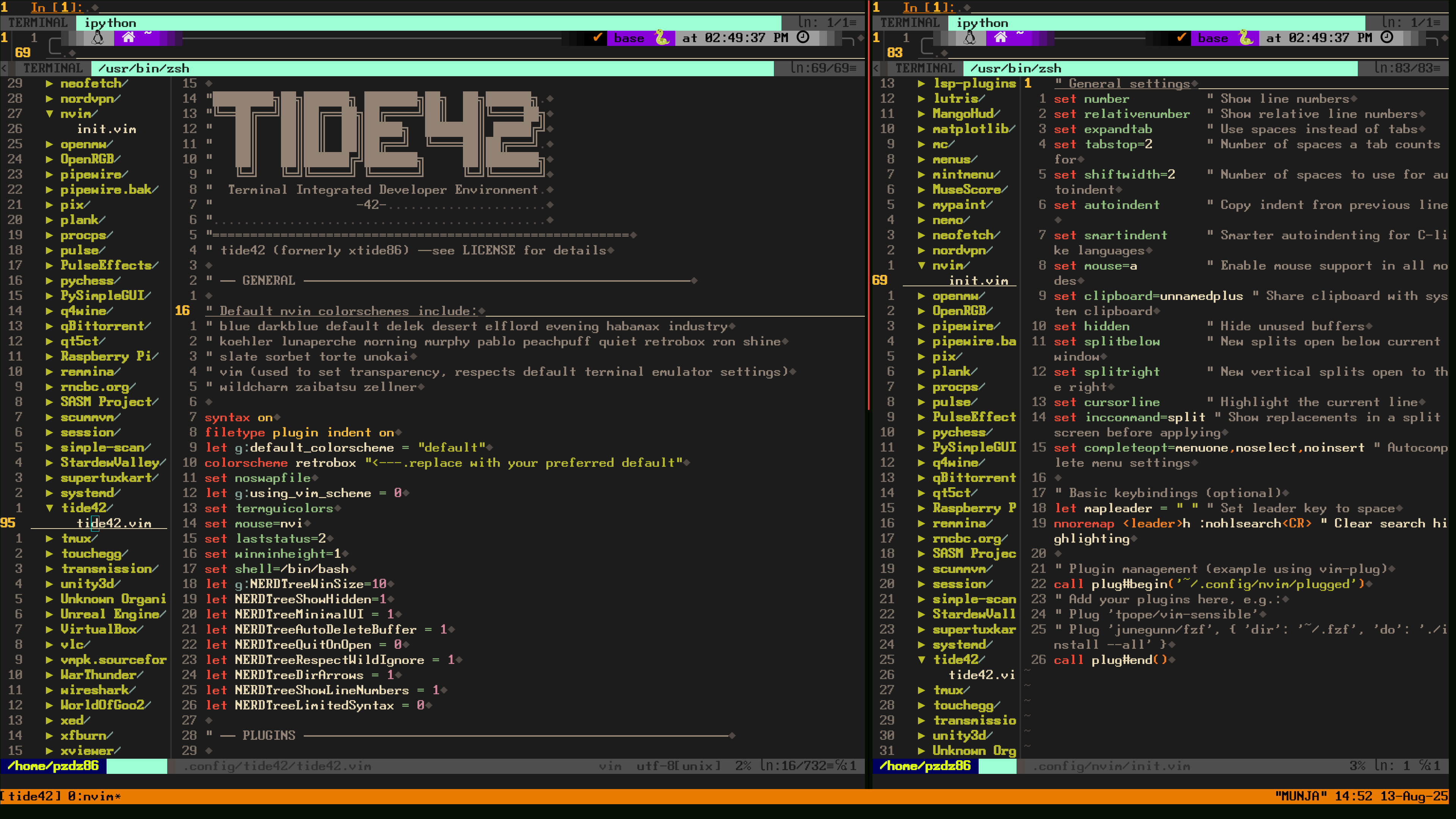Image resolution: width=1456 pixels, height=819 pixels.
Task: Click the clock icon in left pane prompt
Action: 803,37
